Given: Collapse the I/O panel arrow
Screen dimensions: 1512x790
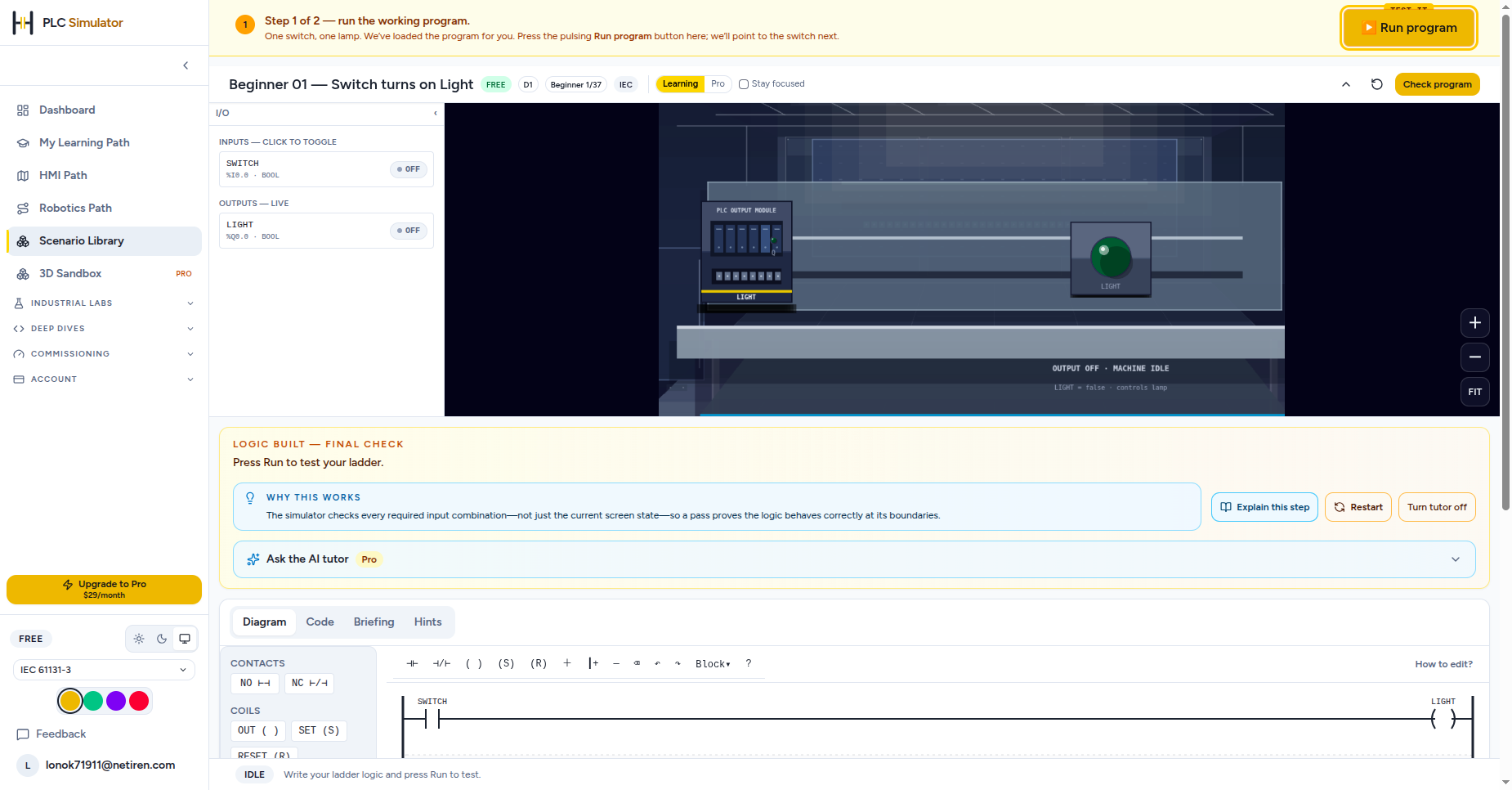Looking at the screenshot, I should point(435,113).
